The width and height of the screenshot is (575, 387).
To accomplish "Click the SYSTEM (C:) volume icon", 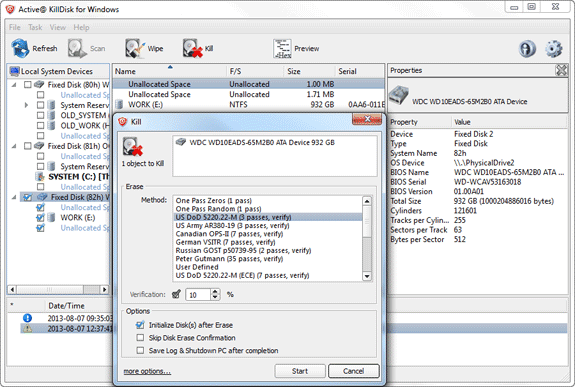I will 40,177.
